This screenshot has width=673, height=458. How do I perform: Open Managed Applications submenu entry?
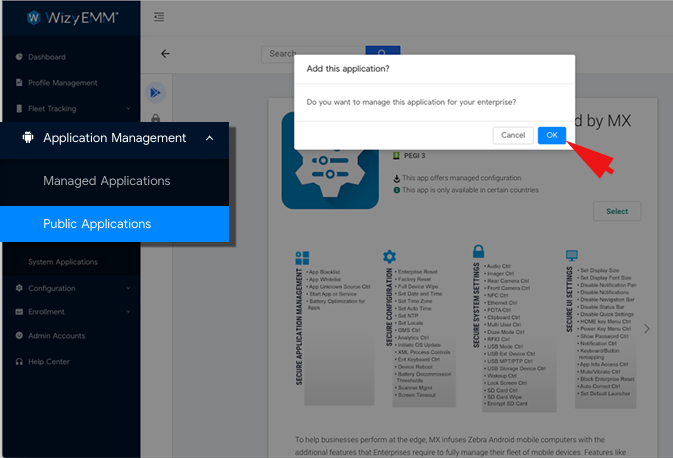click(106, 181)
